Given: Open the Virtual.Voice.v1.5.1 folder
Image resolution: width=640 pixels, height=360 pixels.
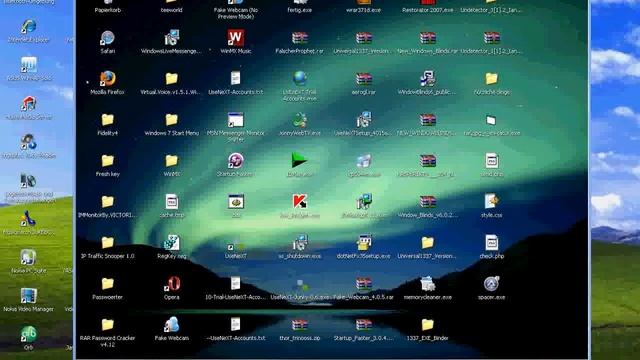Looking at the screenshot, I should (171, 79).
